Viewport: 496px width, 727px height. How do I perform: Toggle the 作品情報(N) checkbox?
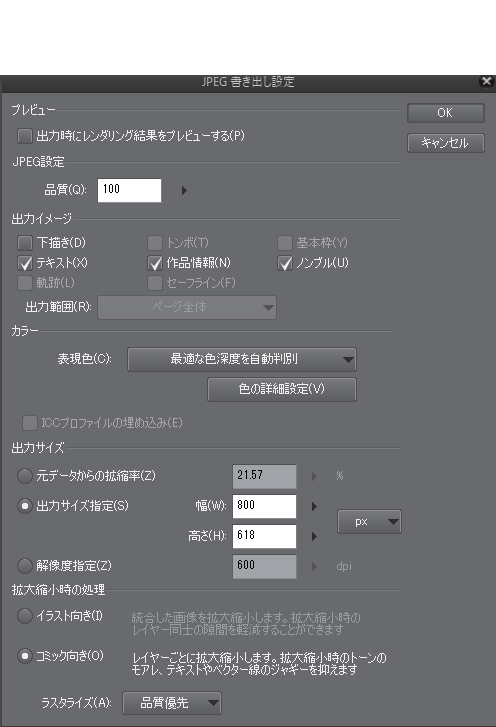[x=155, y=263]
